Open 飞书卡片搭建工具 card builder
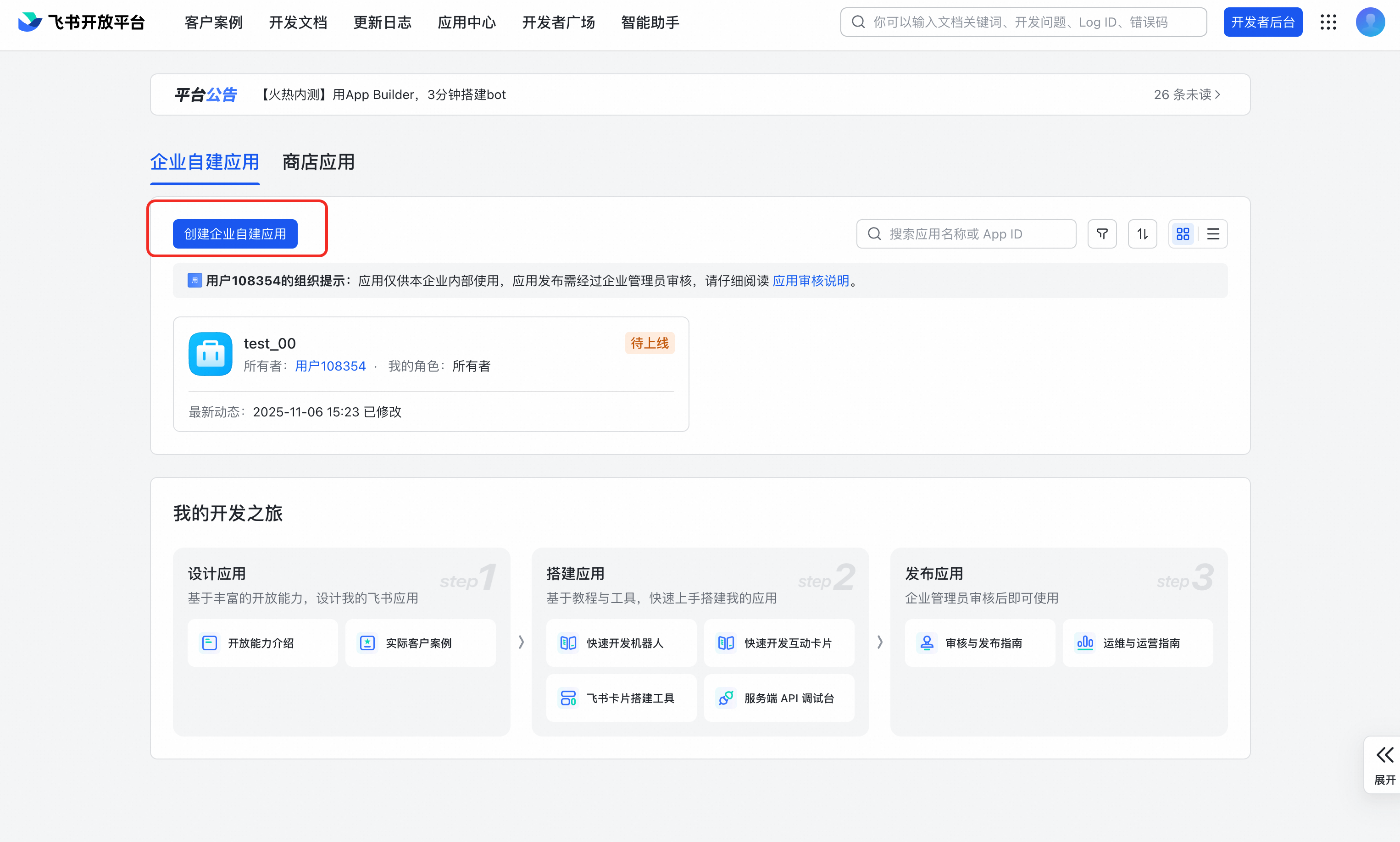Image resolution: width=1400 pixels, height=842 pixels. 621,698
